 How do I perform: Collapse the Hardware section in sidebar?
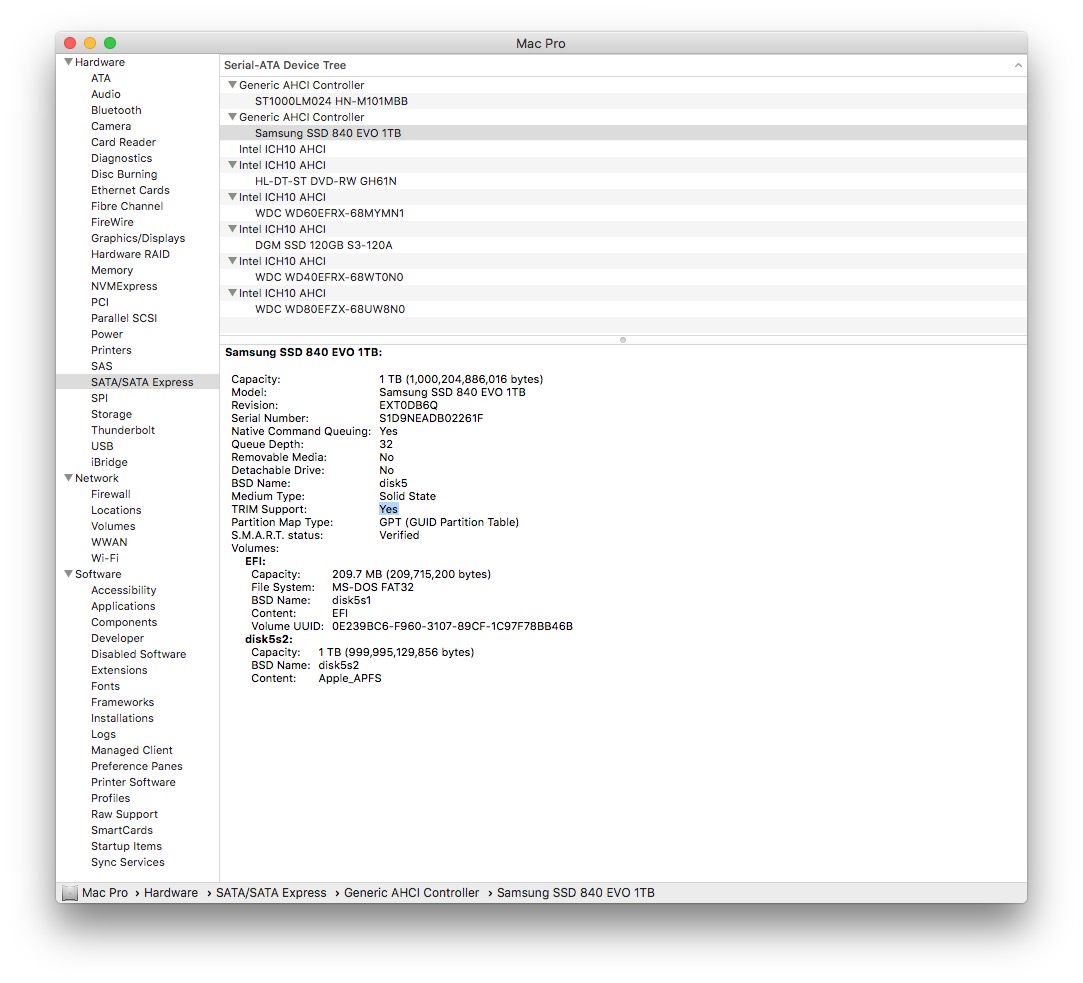pyautogui.click(x=68, y=62)
